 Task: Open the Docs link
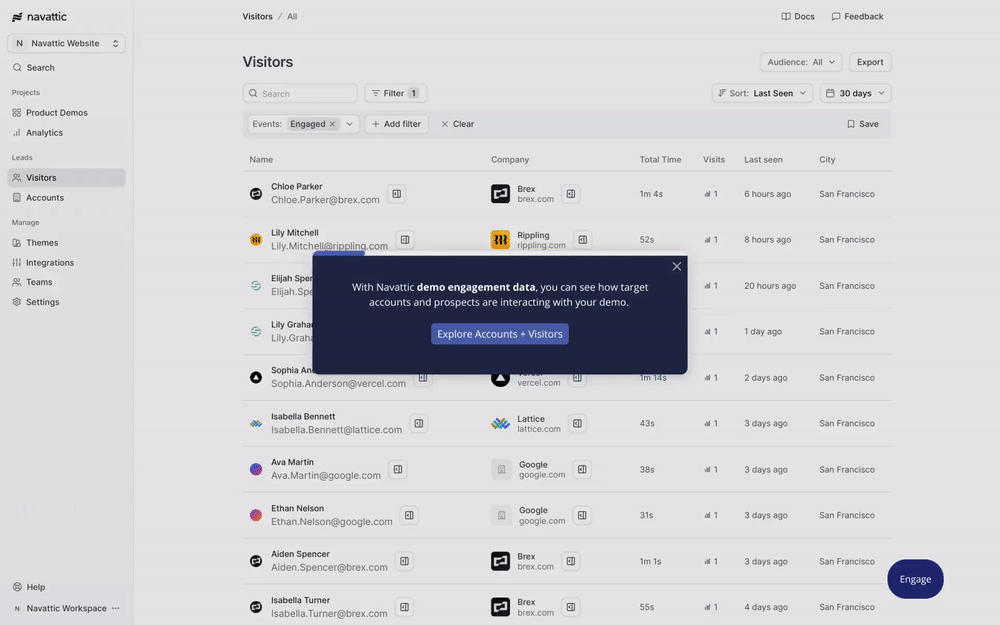point(798,17)
